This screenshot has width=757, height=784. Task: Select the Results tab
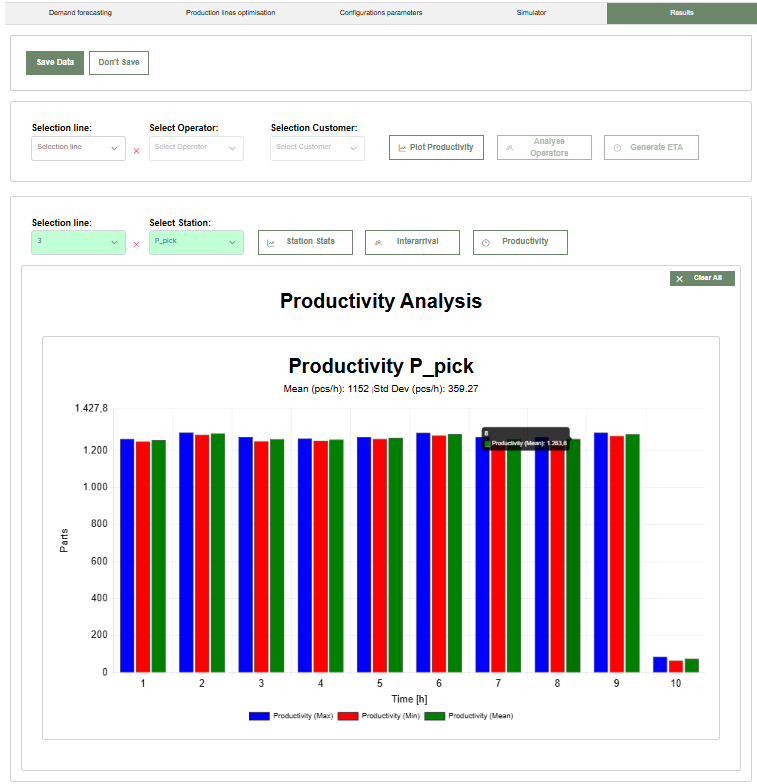click(682, 12)
